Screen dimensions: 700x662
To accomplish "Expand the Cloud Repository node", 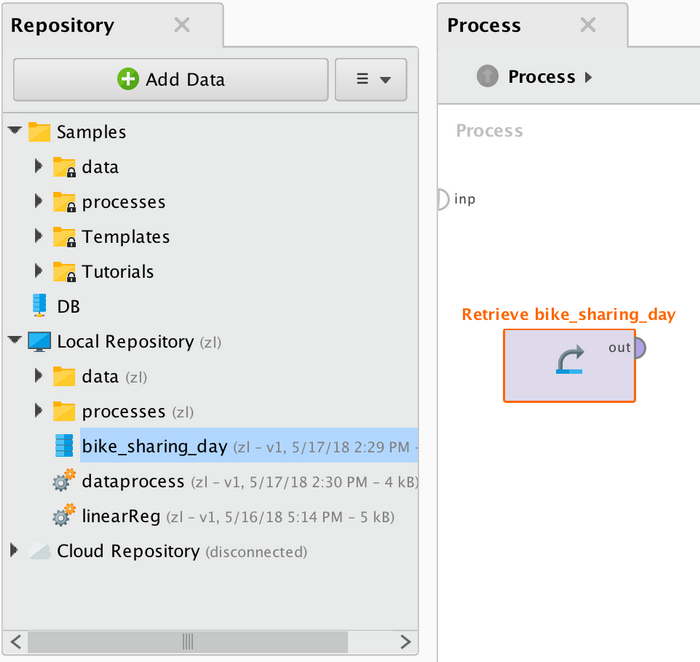I will click(x=14, y=551).
